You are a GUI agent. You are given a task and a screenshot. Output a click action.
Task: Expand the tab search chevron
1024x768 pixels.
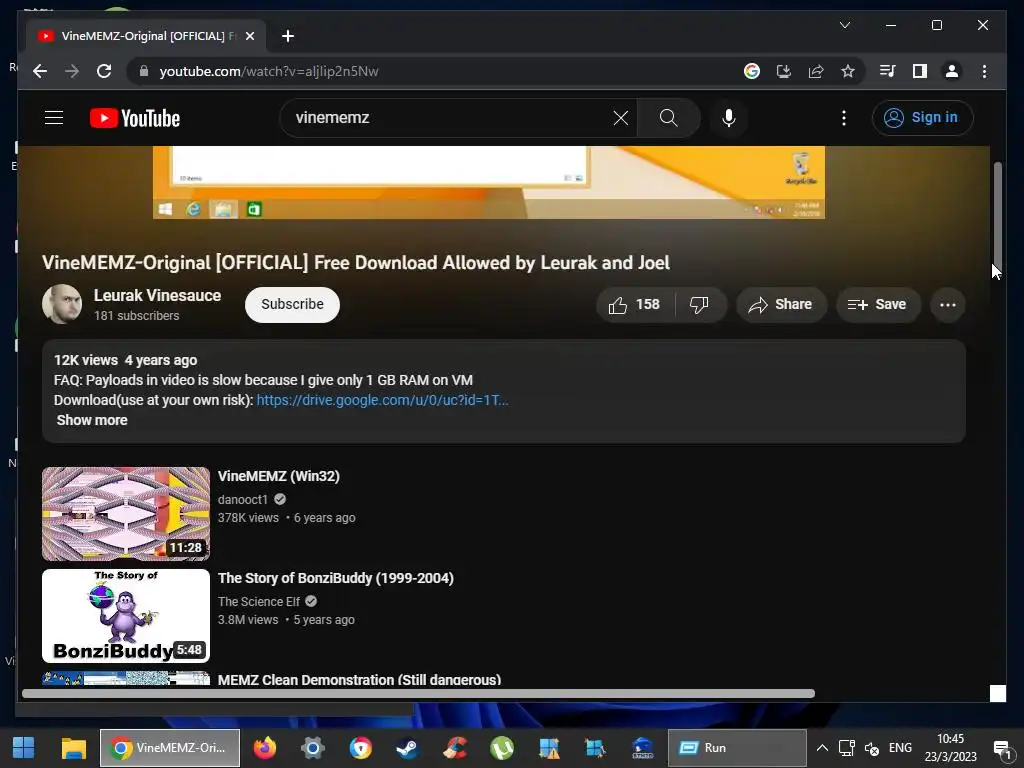pos(844,25)
